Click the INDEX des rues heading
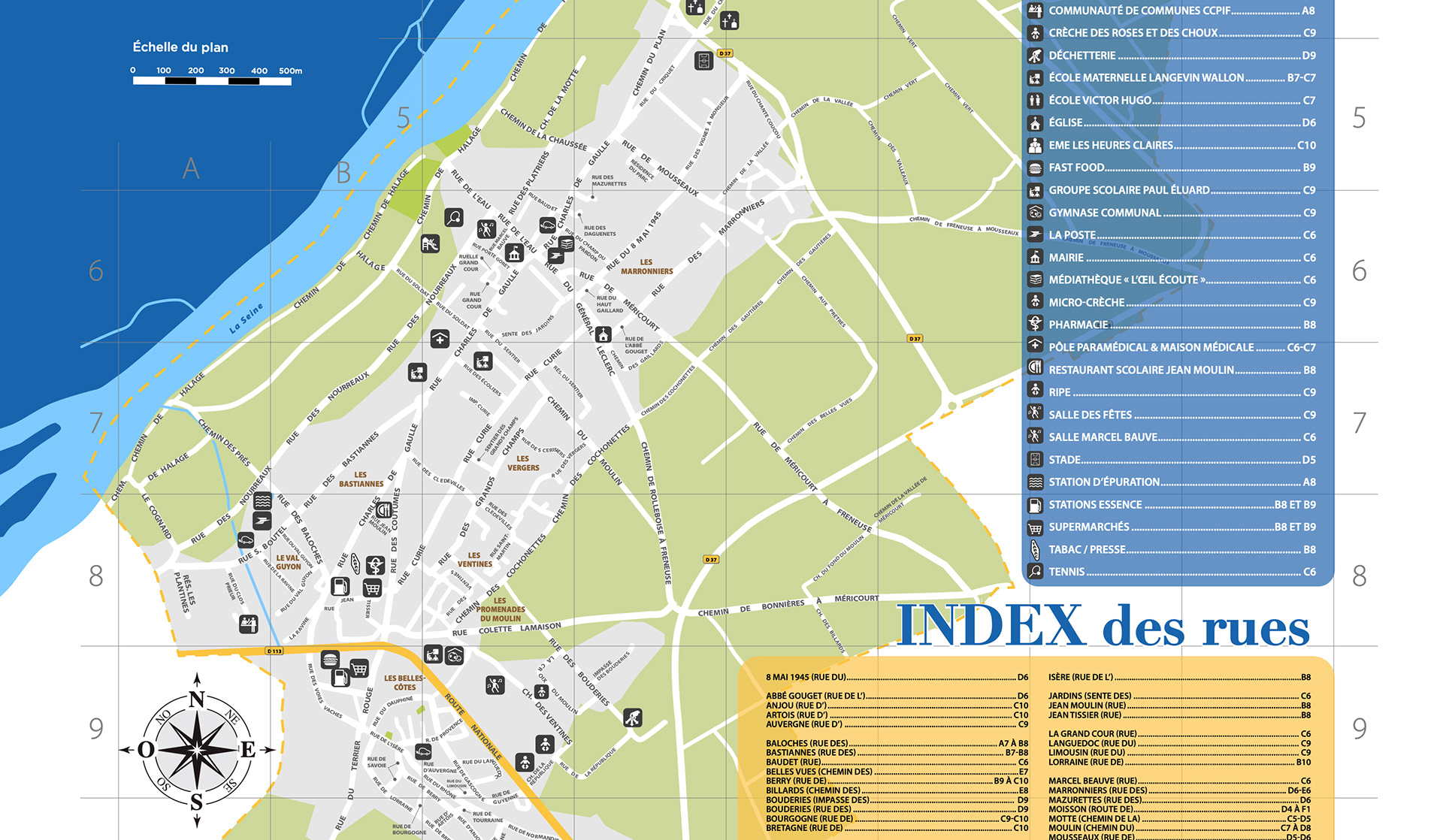The height and width of the screenshot is (840, 1443). pyautogui.click(x=1103, y=626)
